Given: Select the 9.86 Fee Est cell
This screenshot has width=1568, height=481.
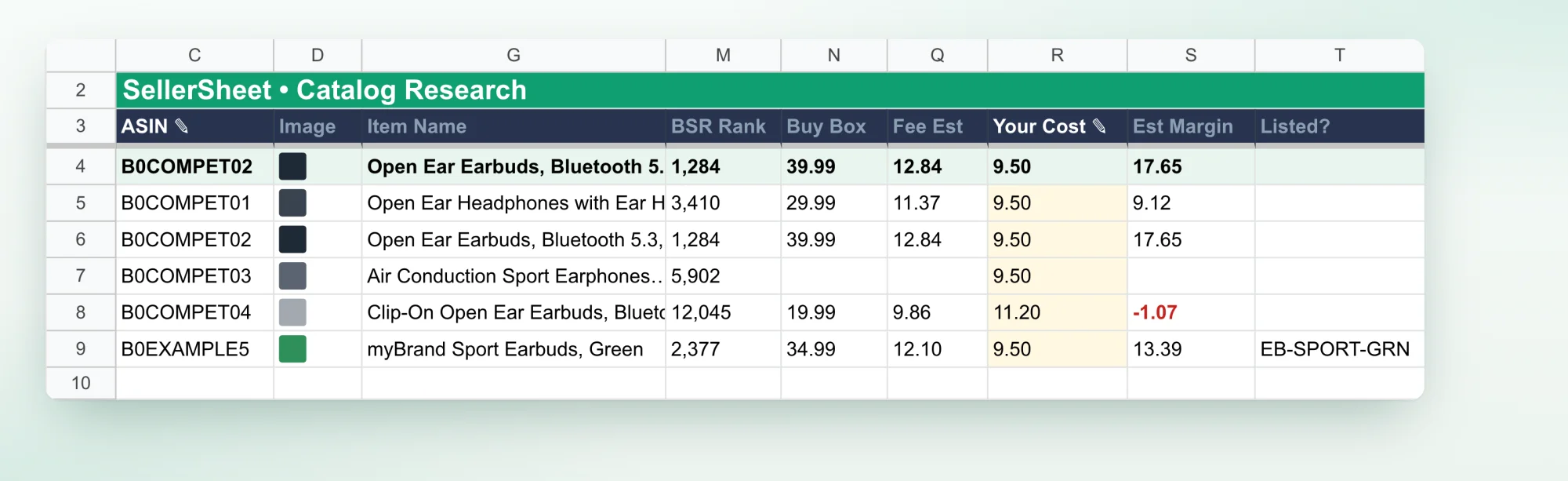Looking at the screenshot, I should coord(938,312).
